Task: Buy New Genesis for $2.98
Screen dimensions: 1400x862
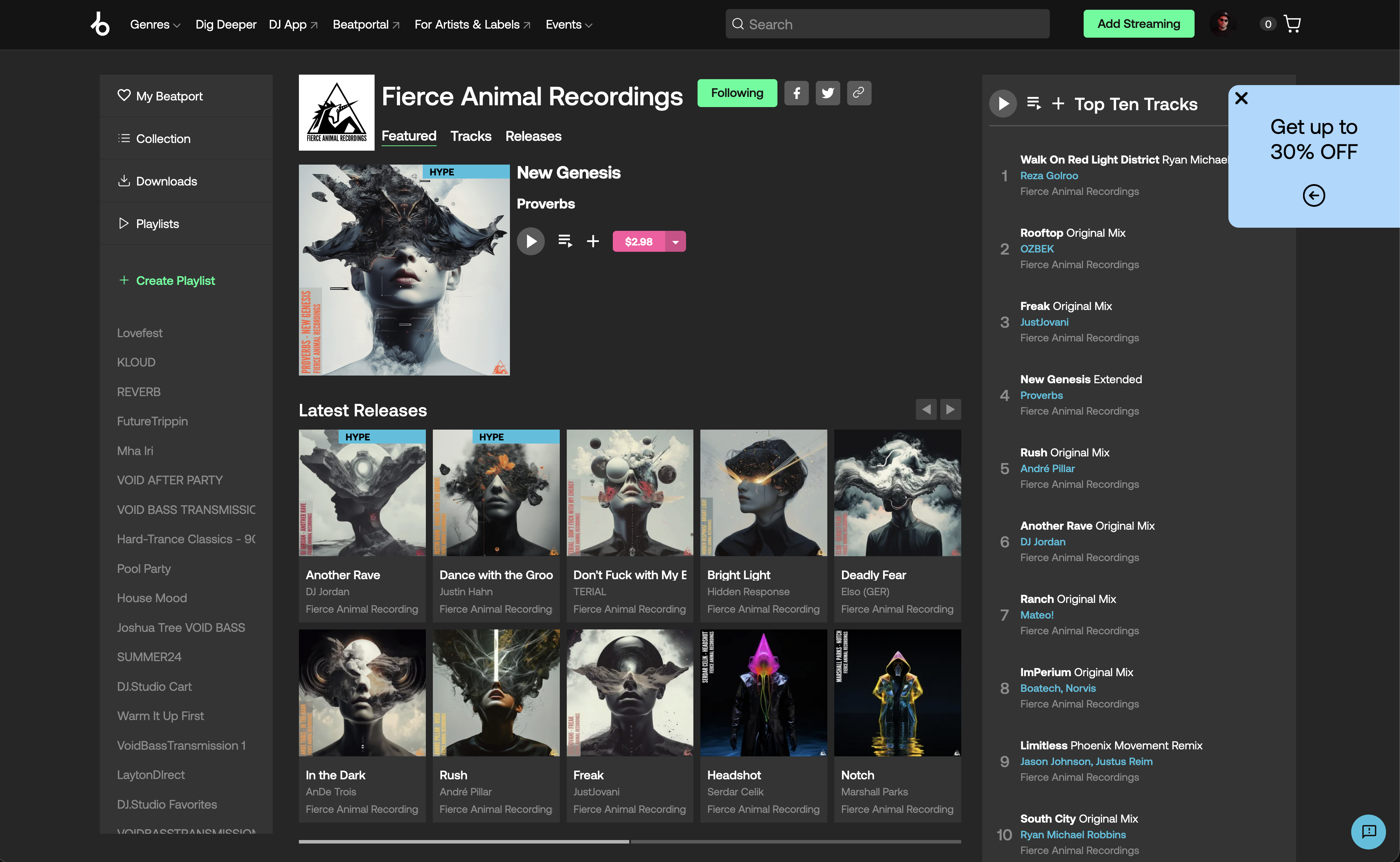Action: [638, 242]
